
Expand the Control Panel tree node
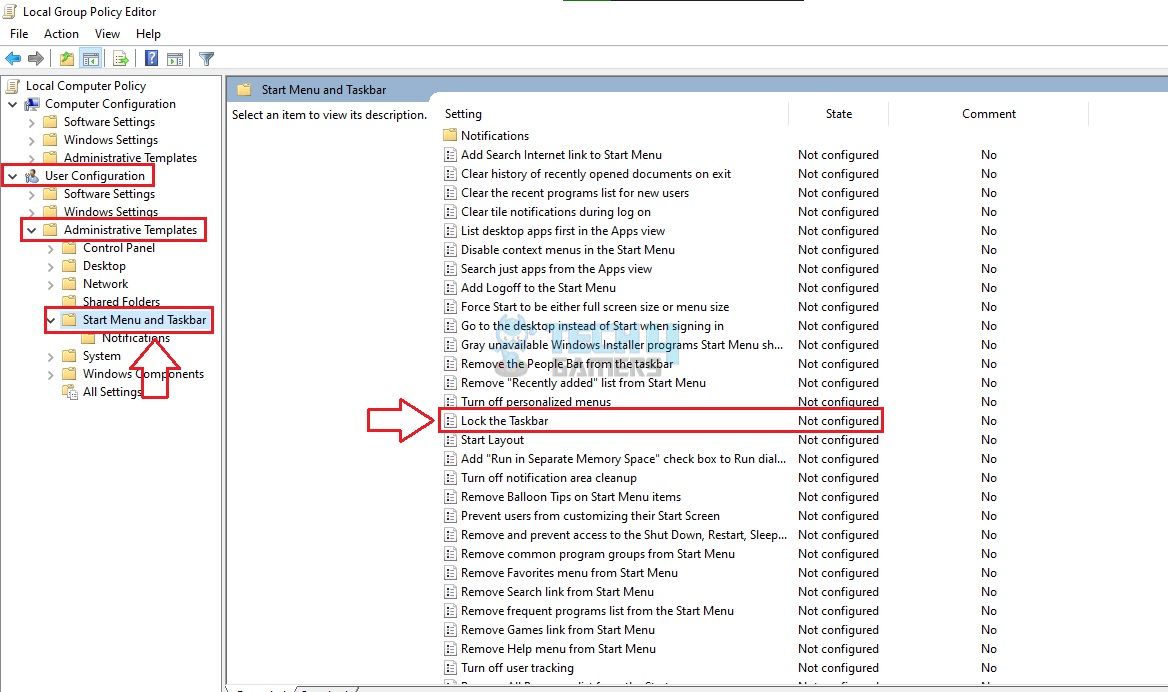pyautogui.click(x=50, y=247)
